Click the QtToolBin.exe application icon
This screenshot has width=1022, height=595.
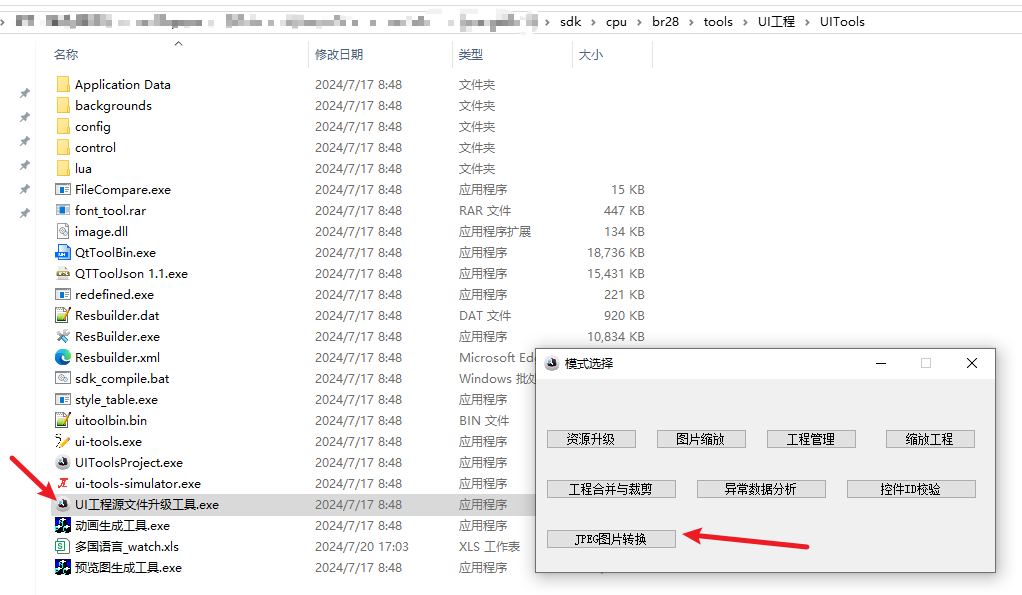pos(63,252)
